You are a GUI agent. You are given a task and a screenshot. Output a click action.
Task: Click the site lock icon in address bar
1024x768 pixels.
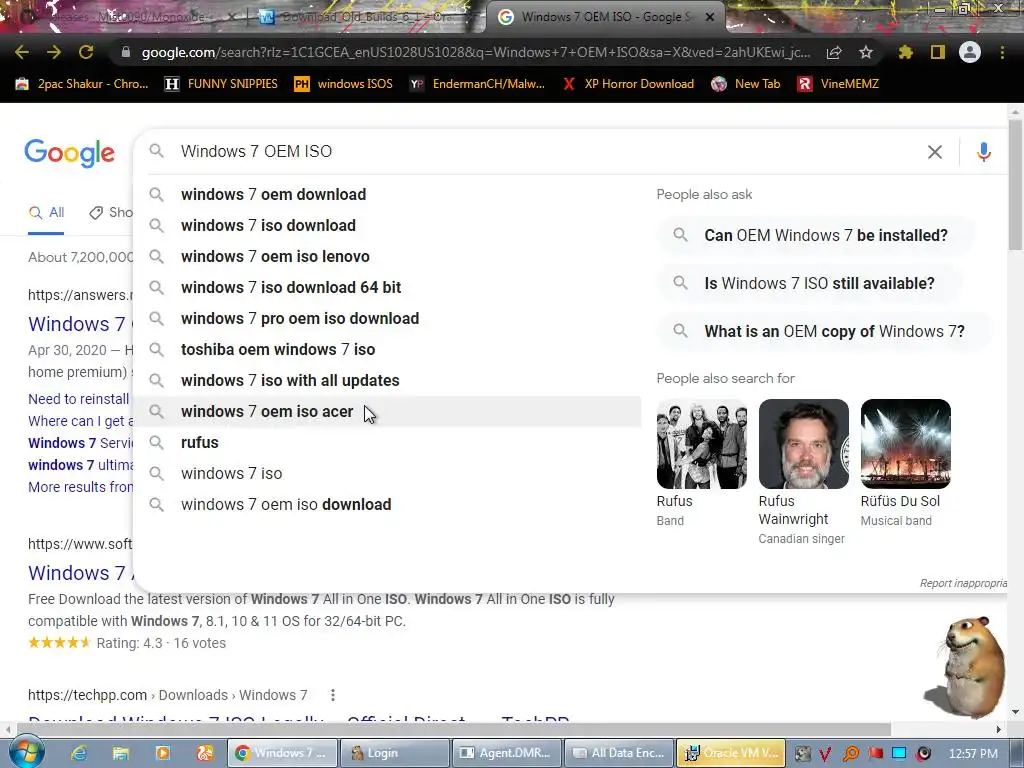125,52
